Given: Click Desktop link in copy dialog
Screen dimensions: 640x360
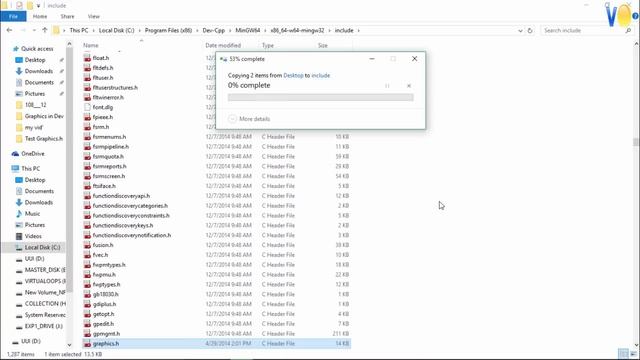Looking at the screenshot, I should click(293, 76).
